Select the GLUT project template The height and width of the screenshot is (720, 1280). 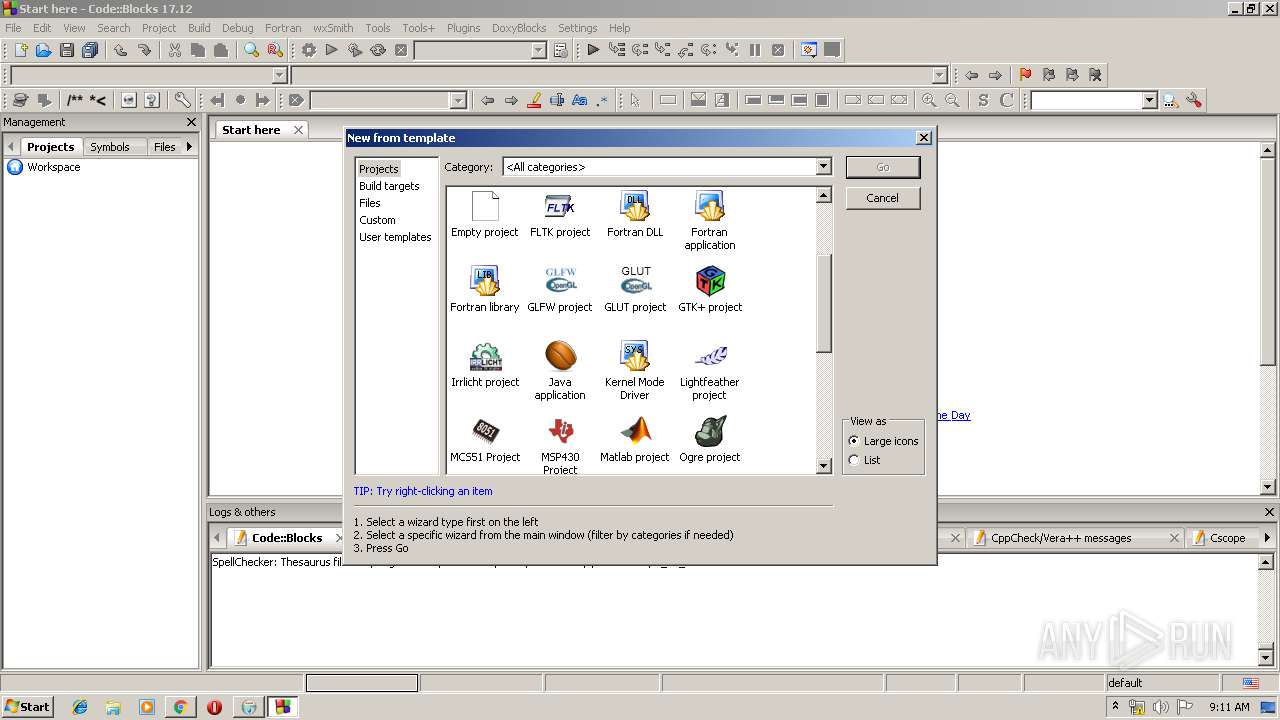[x=635, y=290]
